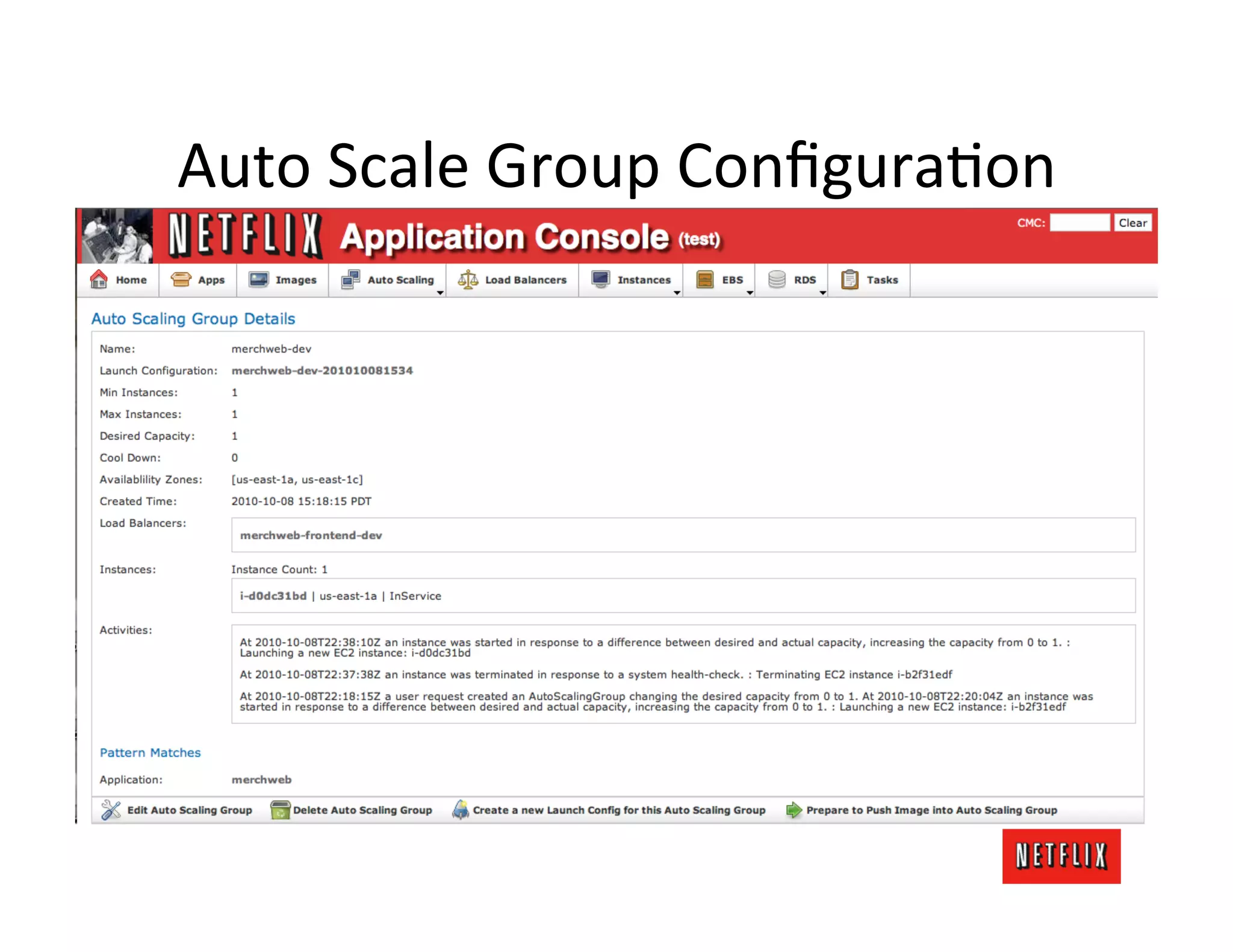Open the Home menu item

pos(119,280)
